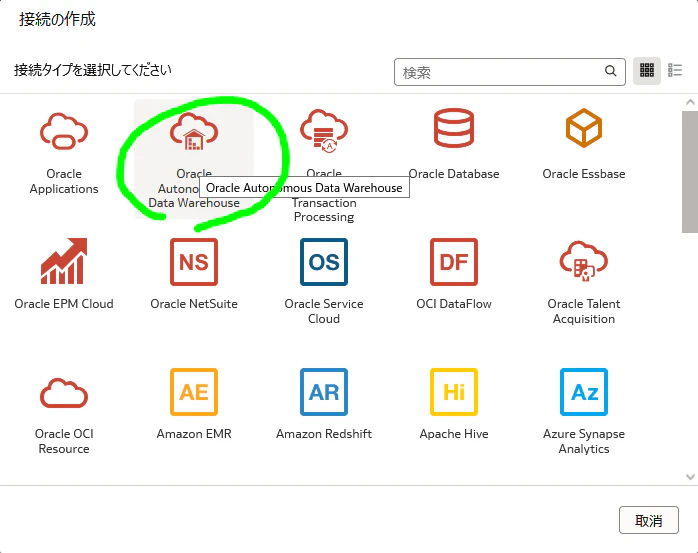
Task: Click the "Oracle Service Cloud" label
Action: click(324, 311)
